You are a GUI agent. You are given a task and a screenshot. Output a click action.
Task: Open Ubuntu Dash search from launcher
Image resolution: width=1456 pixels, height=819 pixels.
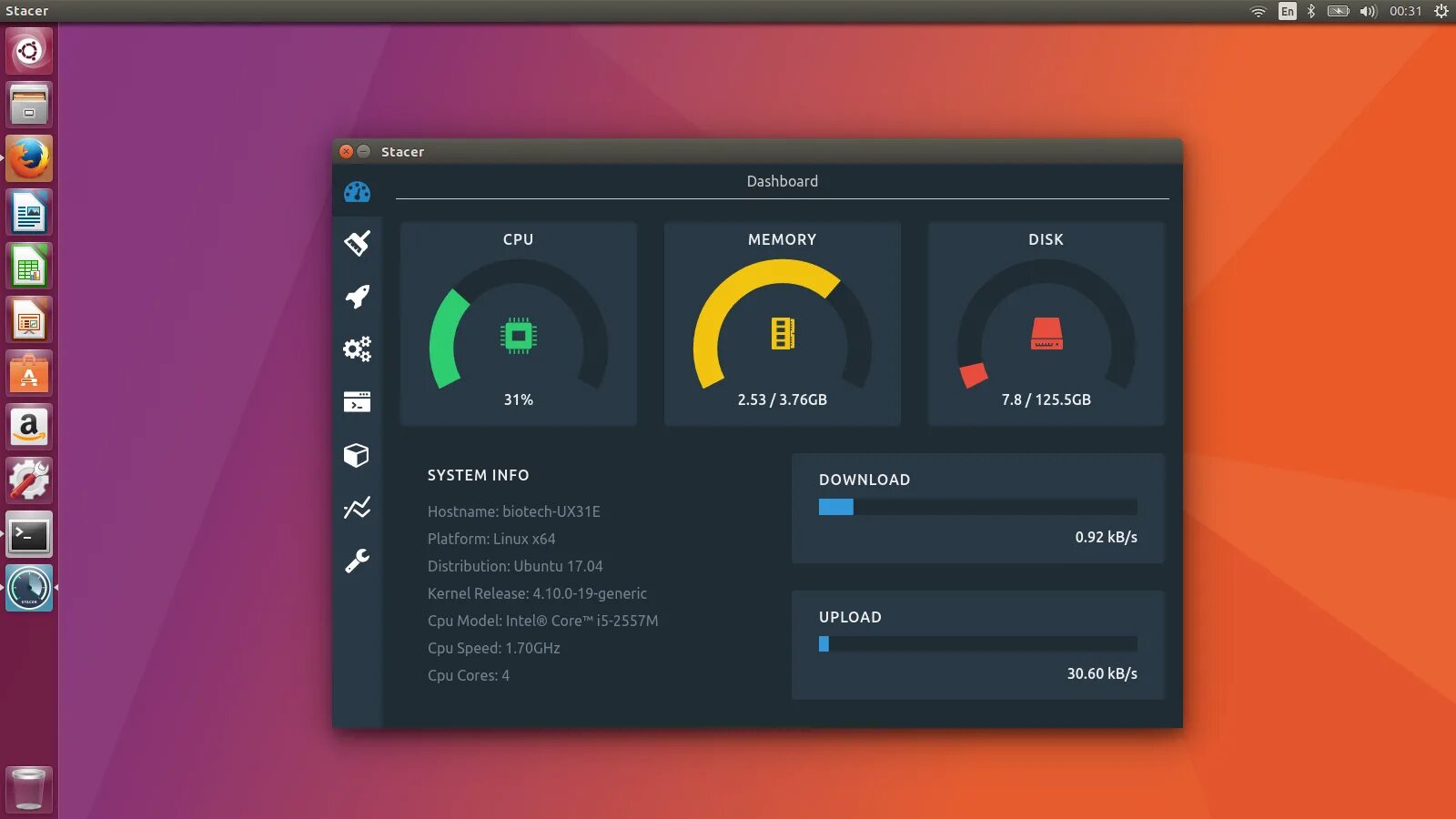pyautogui.click(x=29, y=51)
